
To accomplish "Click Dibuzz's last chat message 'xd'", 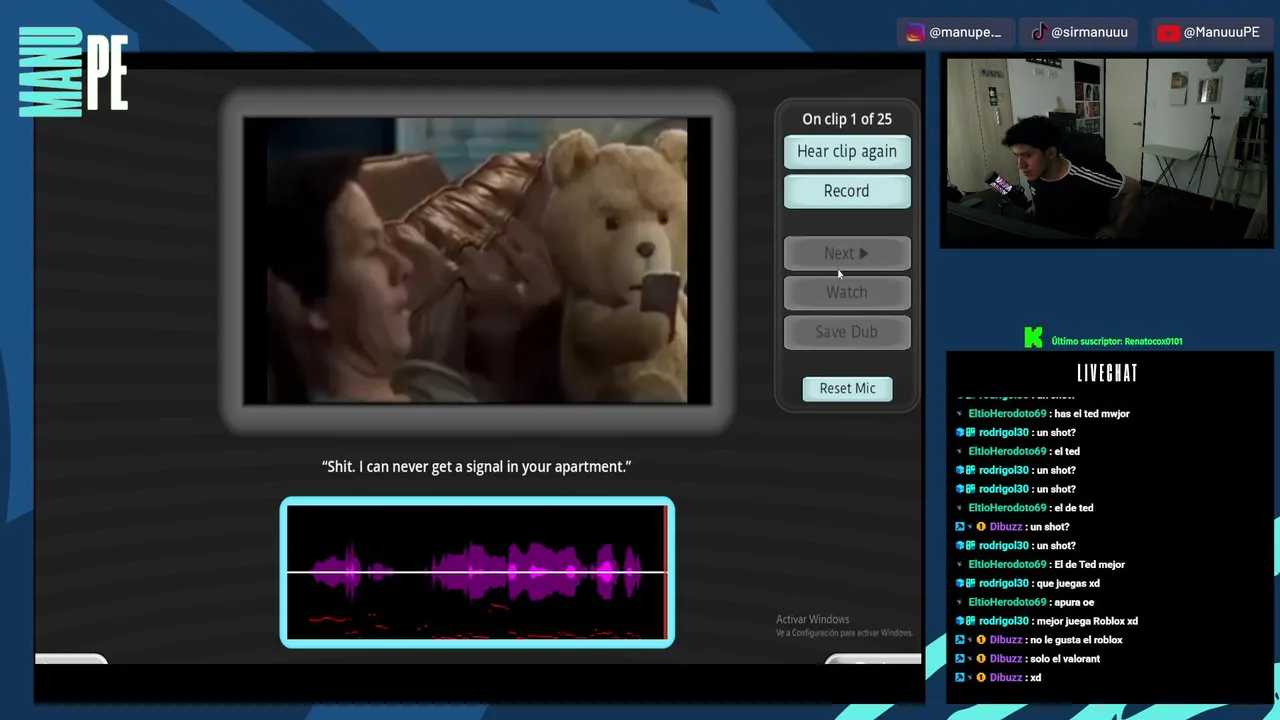I will [x=1035, y=678].
